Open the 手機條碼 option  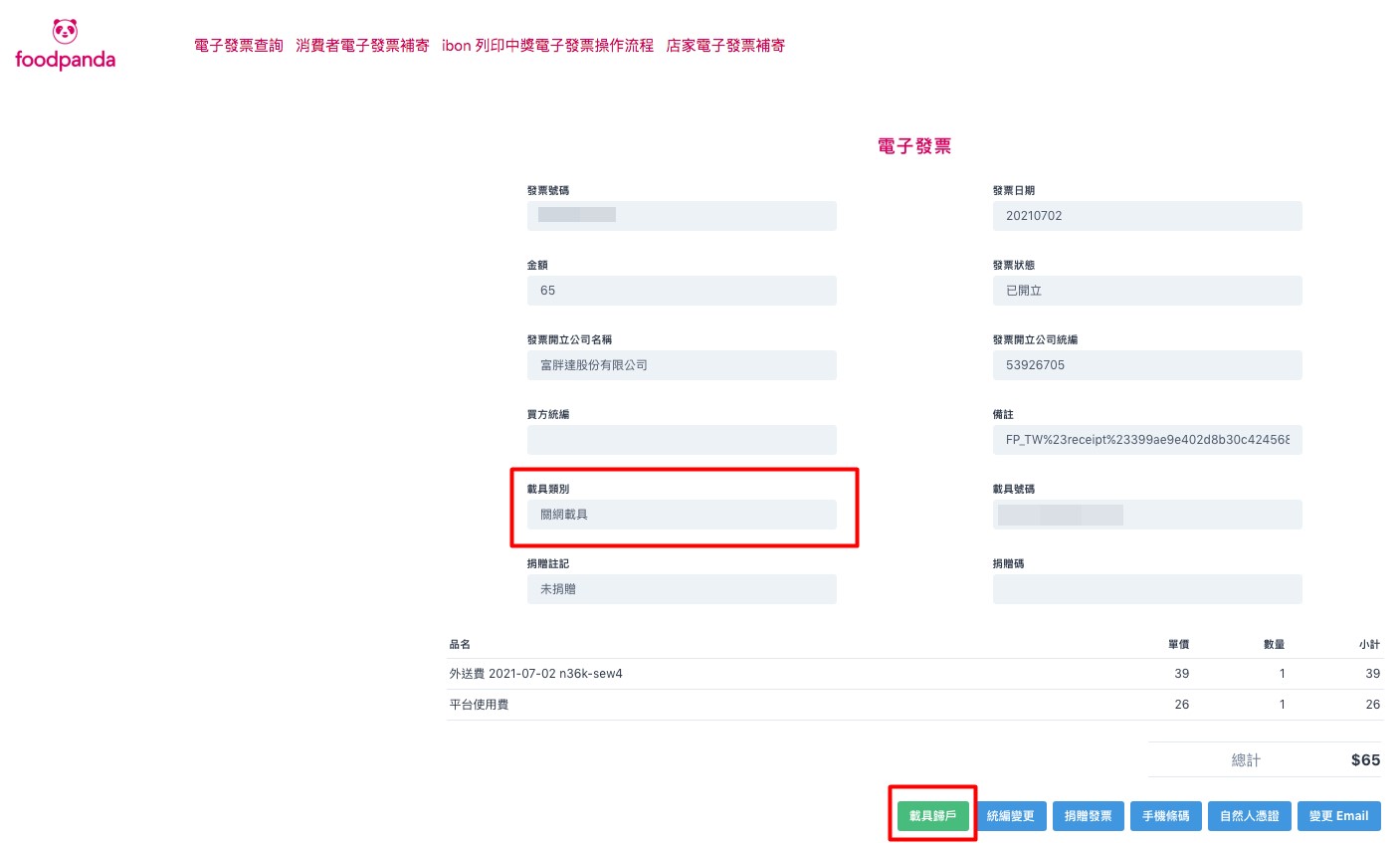[1165, 816]
